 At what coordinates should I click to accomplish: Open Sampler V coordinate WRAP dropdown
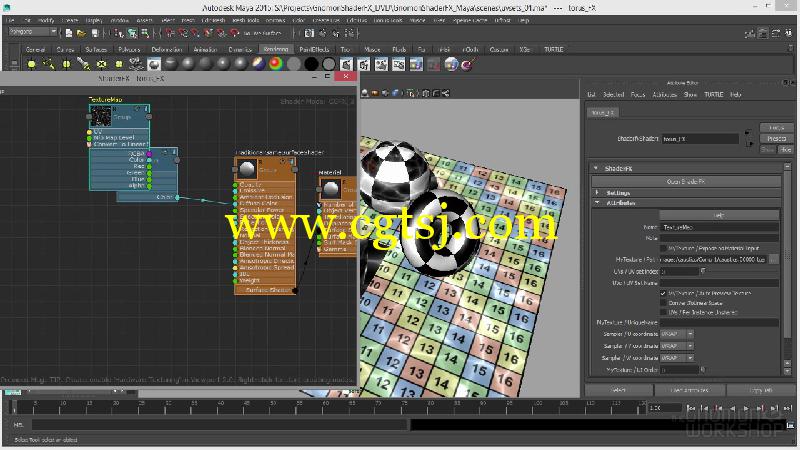677,346
